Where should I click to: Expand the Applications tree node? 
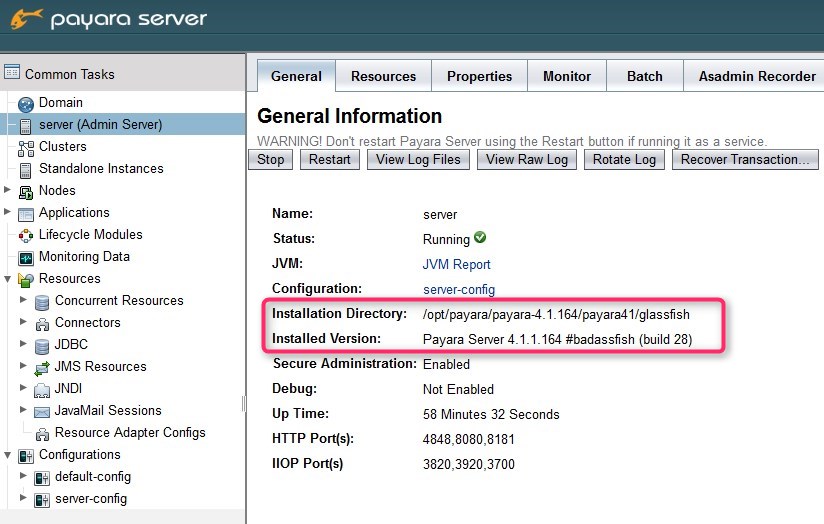[x=7, y=212]
